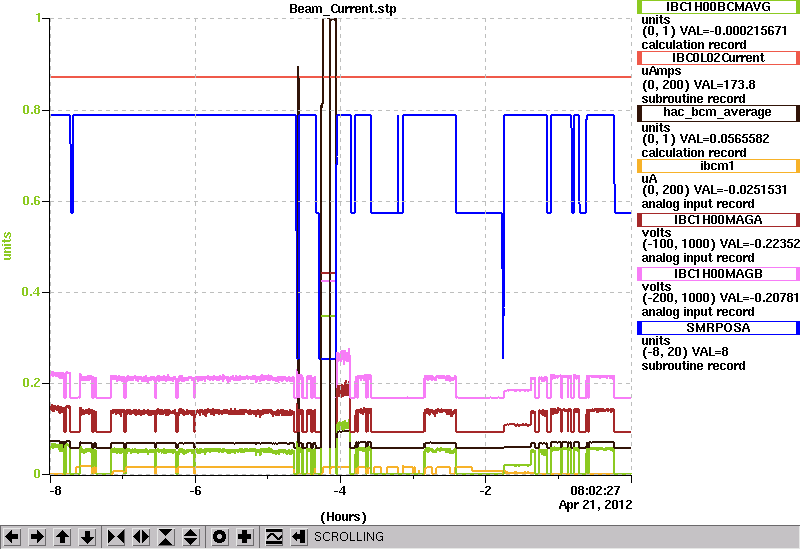
Task: Select the ibcm1 curve legend
Action: click(718, 166)
